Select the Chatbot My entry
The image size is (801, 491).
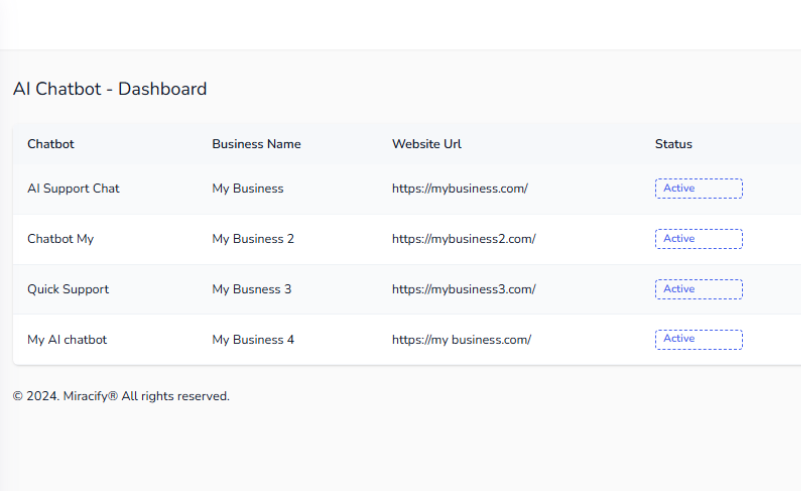point(60,239)
